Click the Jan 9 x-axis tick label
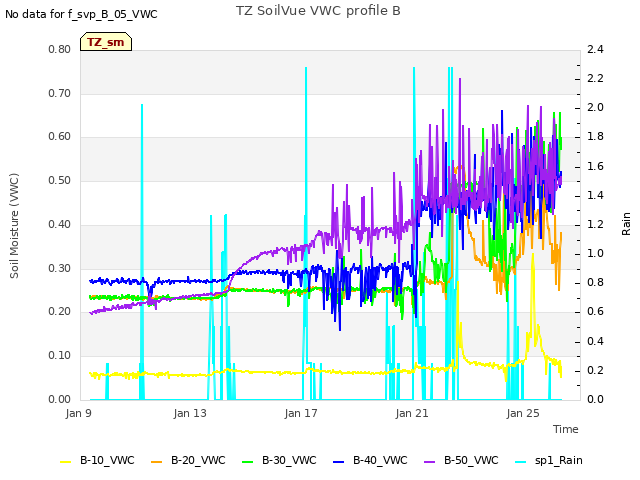 point(78,413)
